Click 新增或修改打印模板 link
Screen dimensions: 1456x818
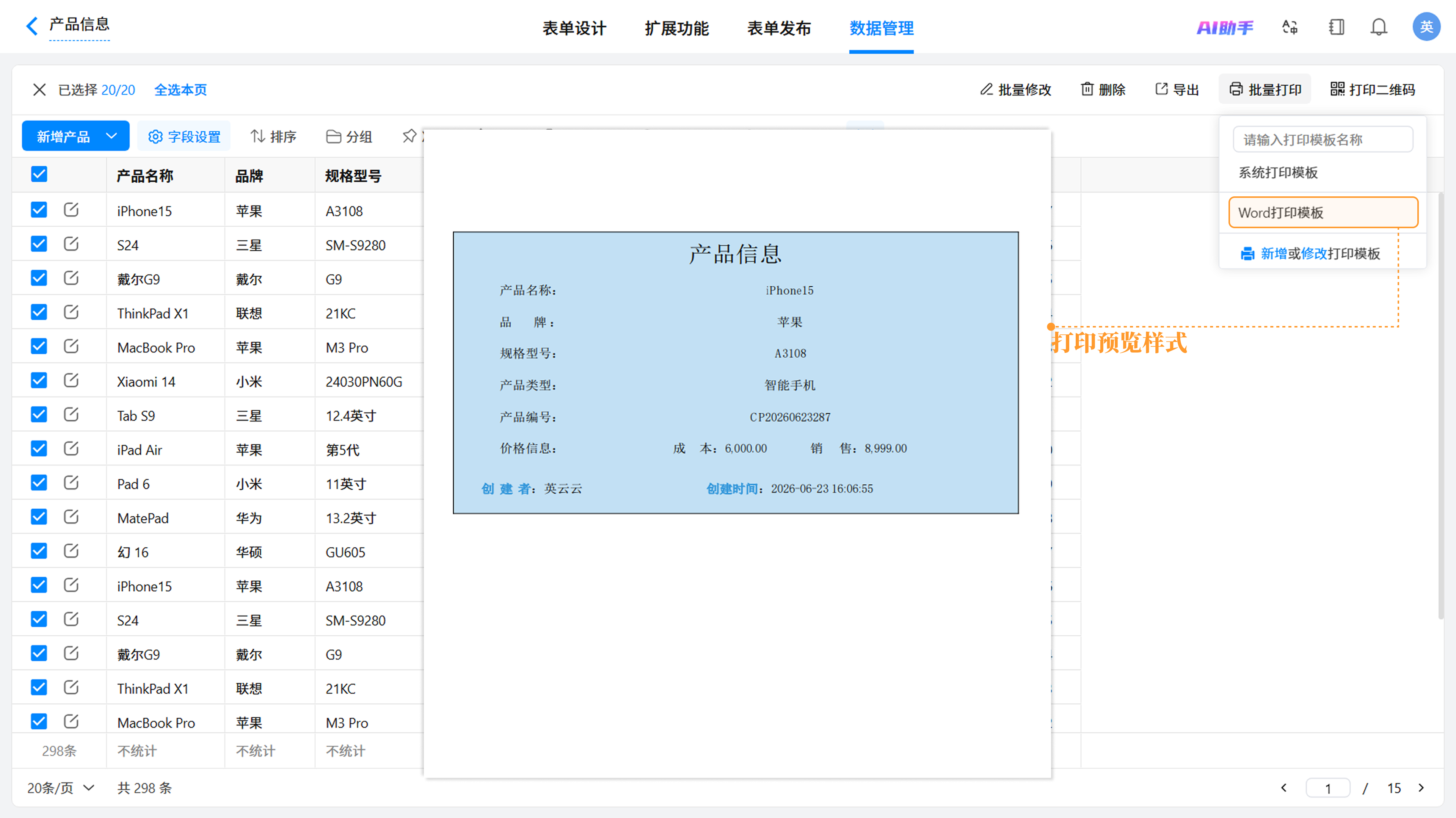pyautogui.click(x=1310, y=254)
